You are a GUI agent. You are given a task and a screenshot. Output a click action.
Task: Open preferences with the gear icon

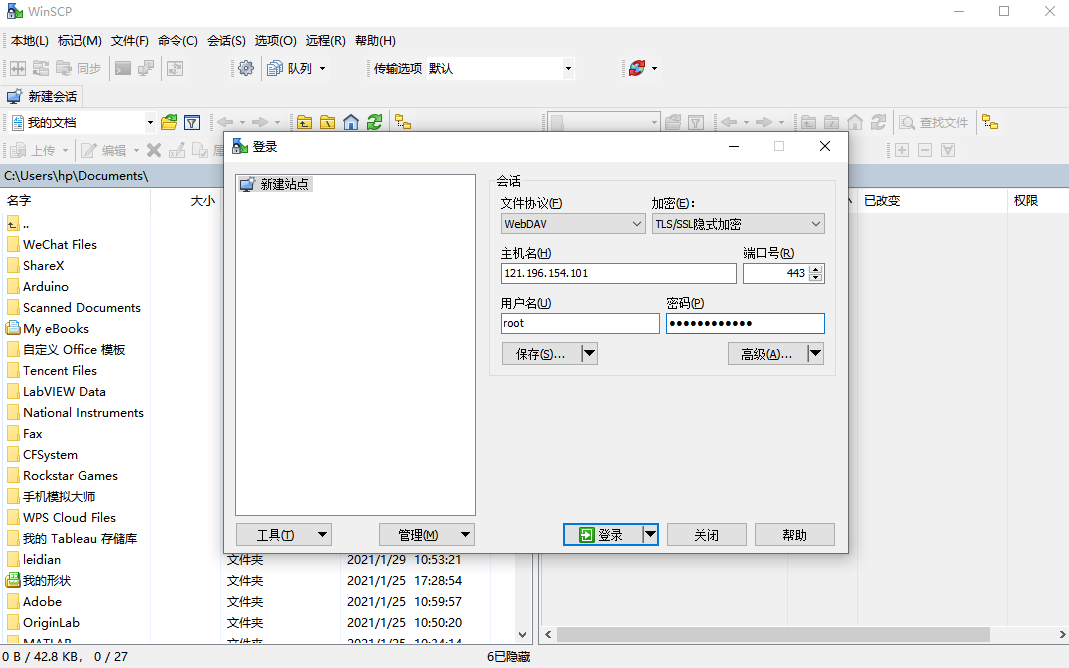[246, 68]
